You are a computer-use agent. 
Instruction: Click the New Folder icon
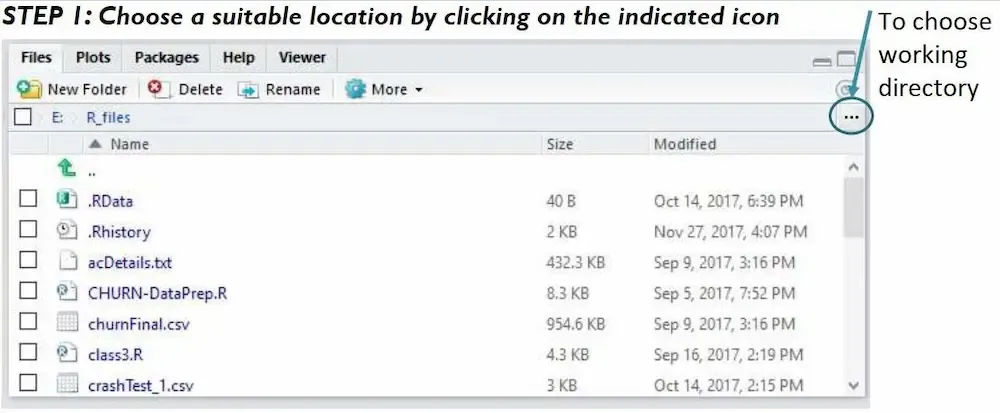[33, 90]
